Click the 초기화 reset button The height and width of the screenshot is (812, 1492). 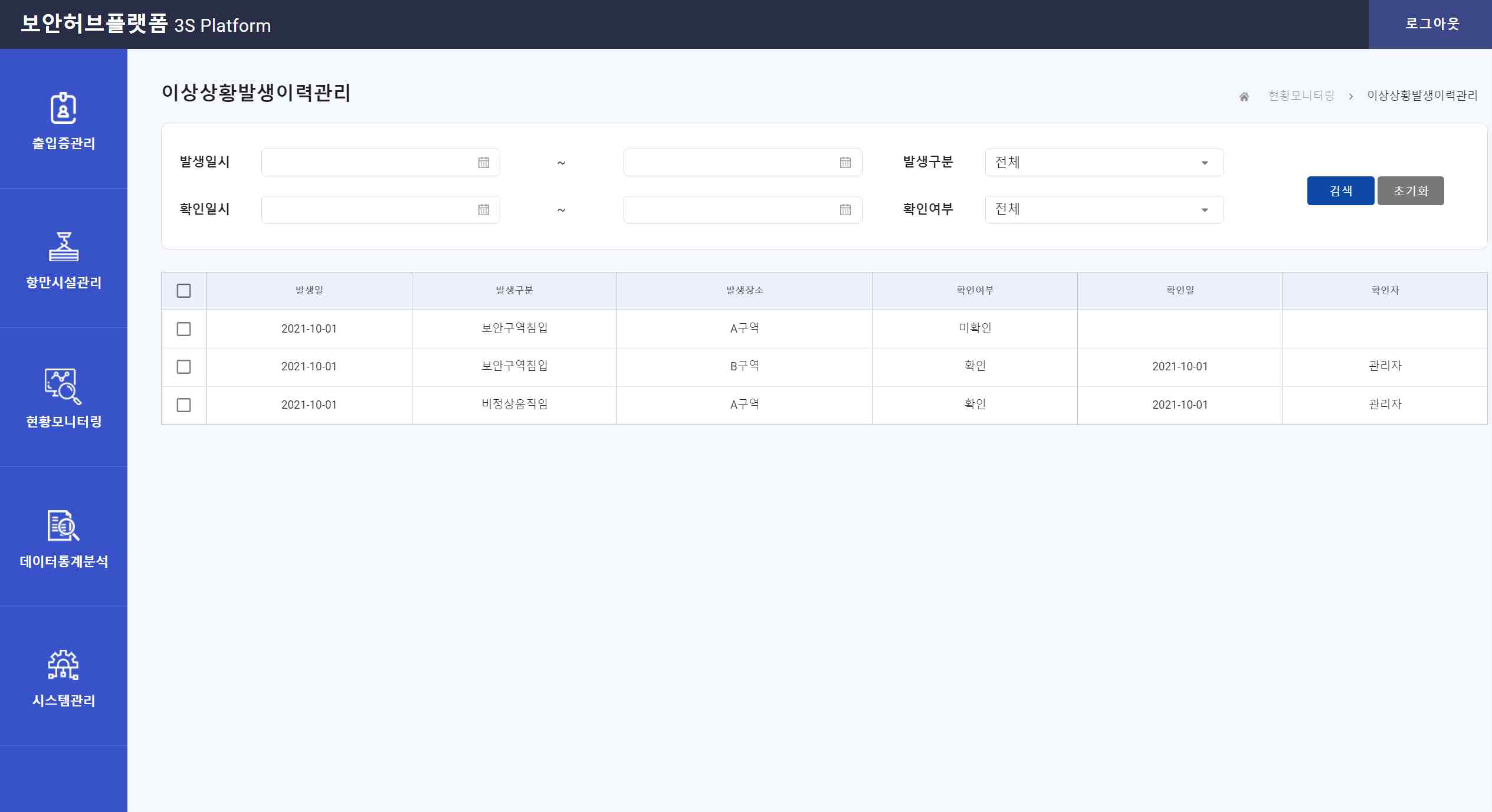tap(1411, 190)
